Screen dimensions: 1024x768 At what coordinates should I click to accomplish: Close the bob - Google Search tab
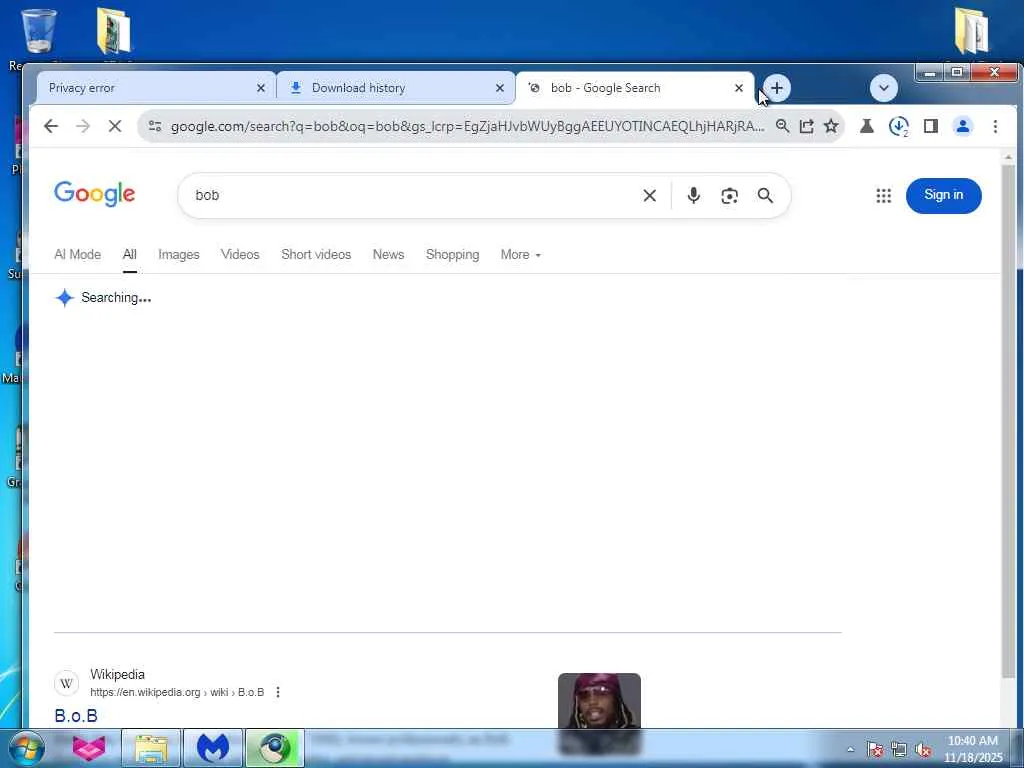point(739,88)
